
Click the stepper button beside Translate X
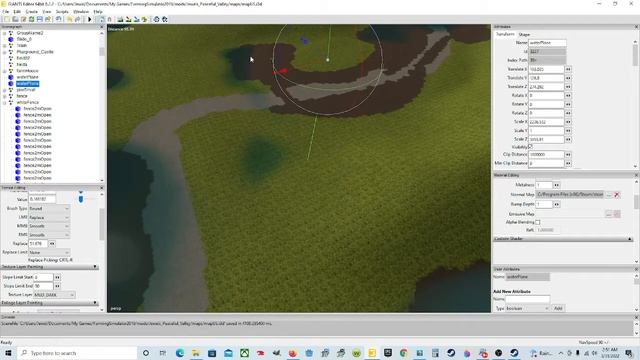(568, 69)
